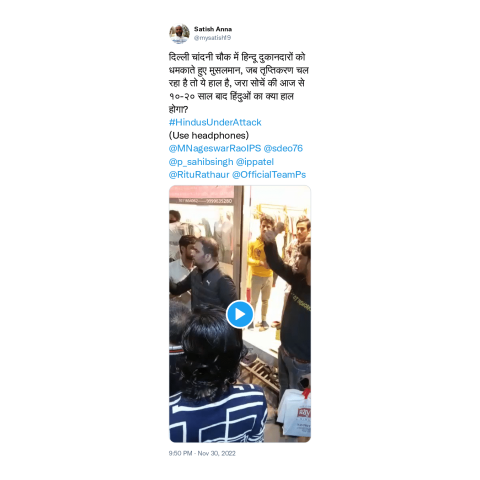Go to the @RituRathaur mention
Screen dimensions: 480x480
coord(199,175)
